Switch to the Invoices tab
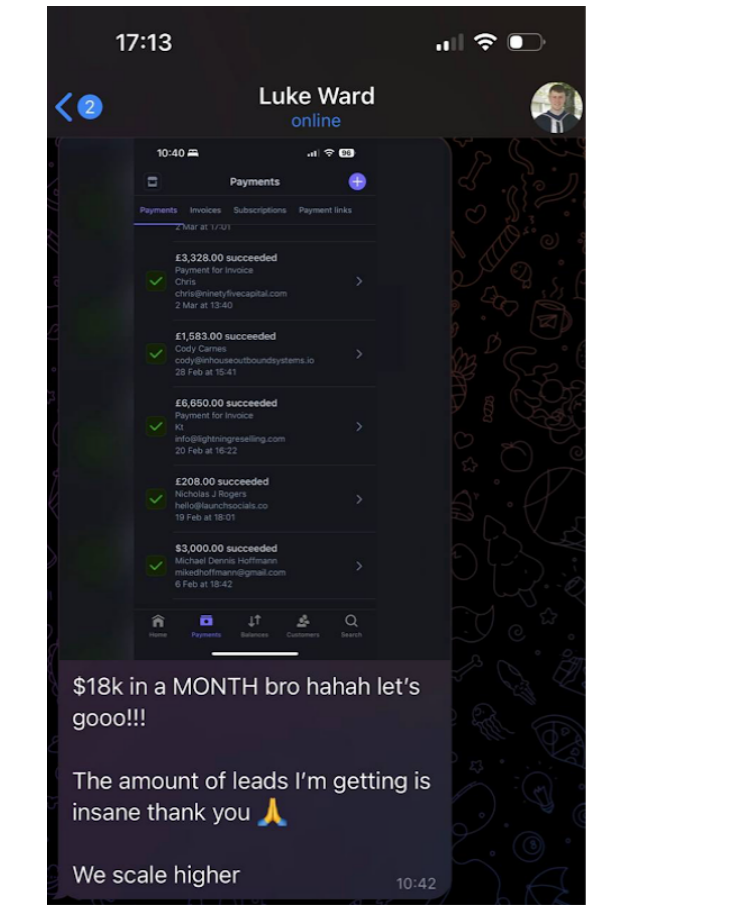Viewport: 734px width, 920px height. [205, 210]
